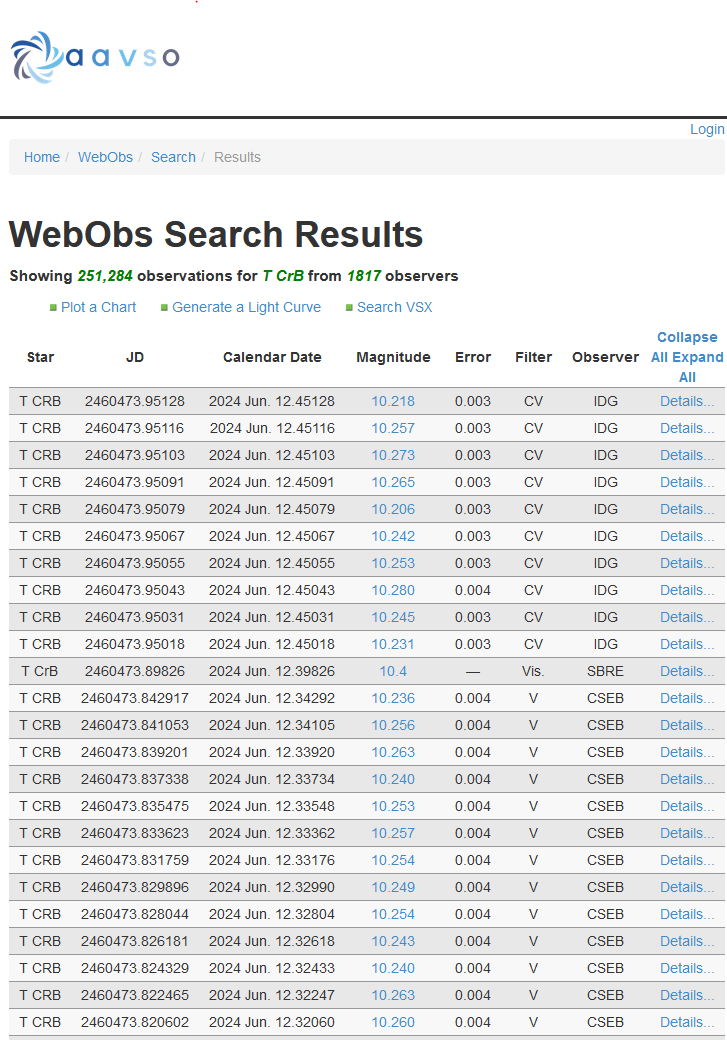Select 251,284 observations count text
Image resolution: width=727 pixels, height=1040 pixels.
coord(105,276)
